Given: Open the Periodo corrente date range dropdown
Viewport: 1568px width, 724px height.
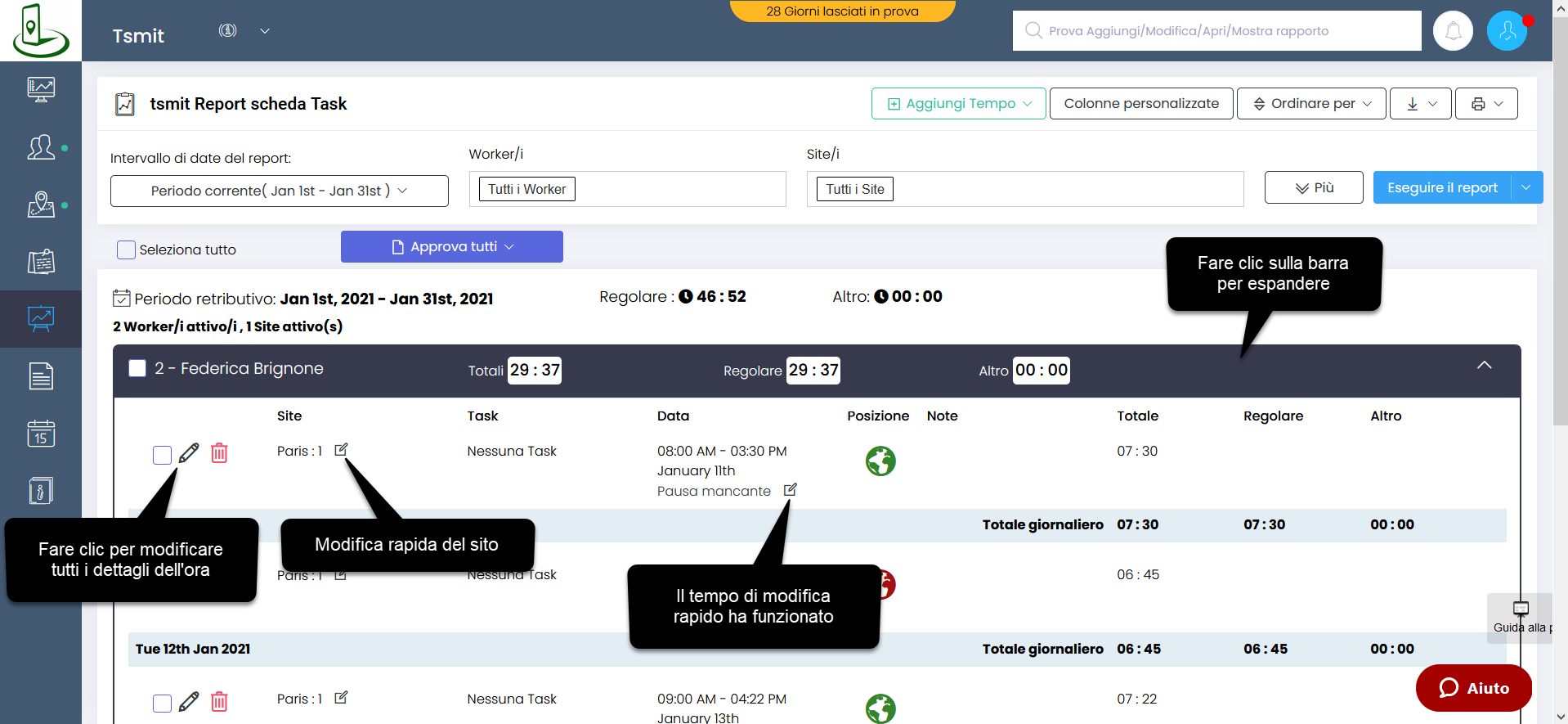Looking at the screenshot, I should tap(279, 191).
